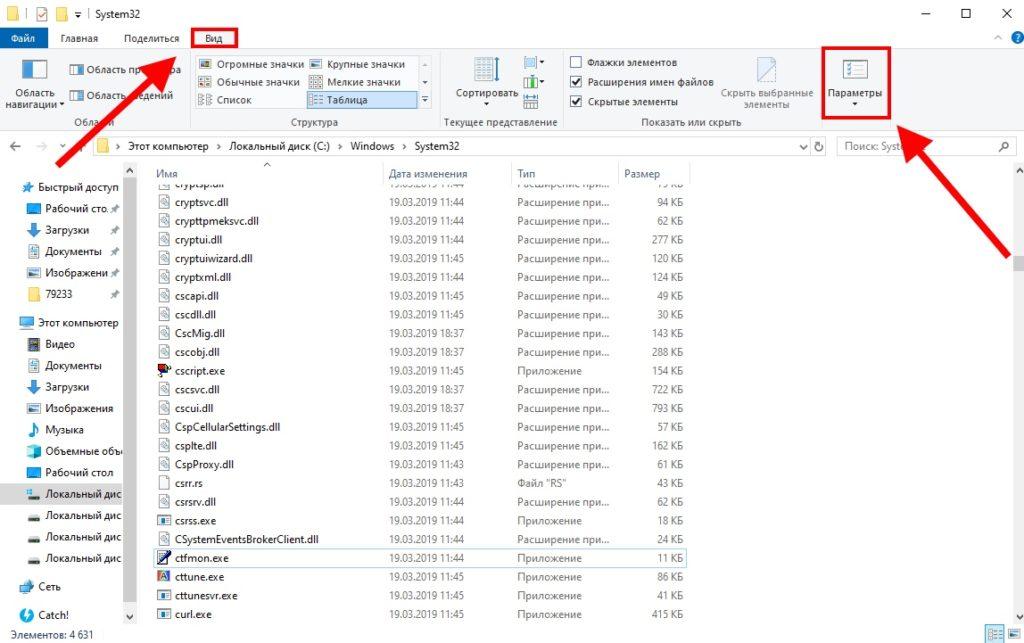Uncheck the Скрытые элементы checkbox

(576, 102)
